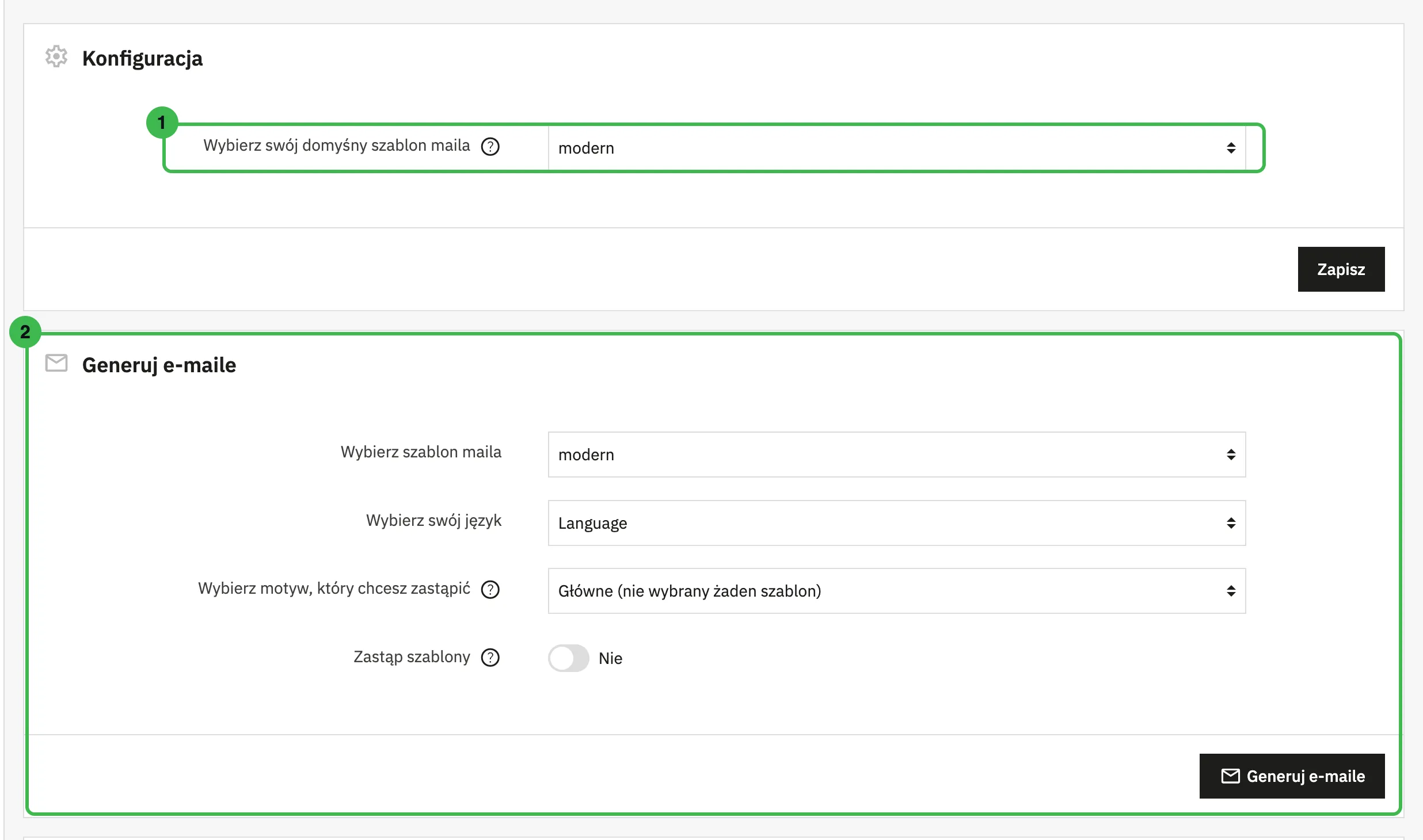Viewport: 1423px width, 840px height.
Task: Click the Generuj e-maile envelope header icon
Action: pos(56,363)
